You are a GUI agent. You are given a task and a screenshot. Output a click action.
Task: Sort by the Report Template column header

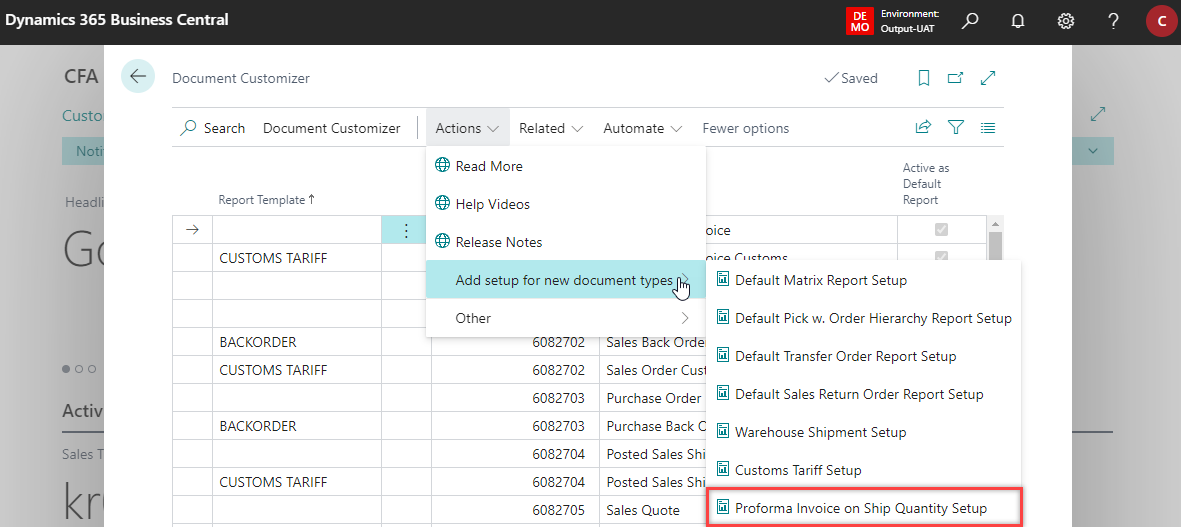click(x=267, y=200)
